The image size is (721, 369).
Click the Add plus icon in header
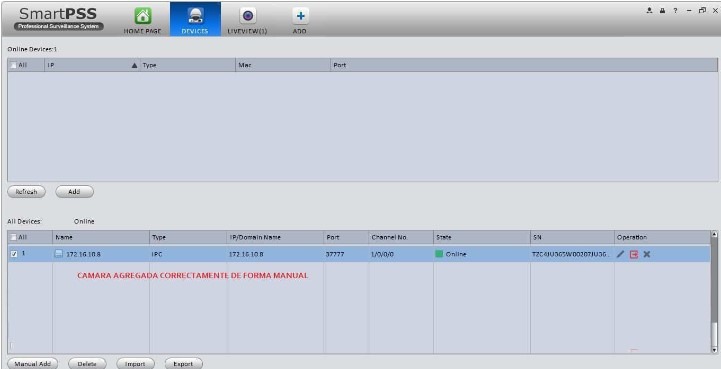[x=300, y=16]
